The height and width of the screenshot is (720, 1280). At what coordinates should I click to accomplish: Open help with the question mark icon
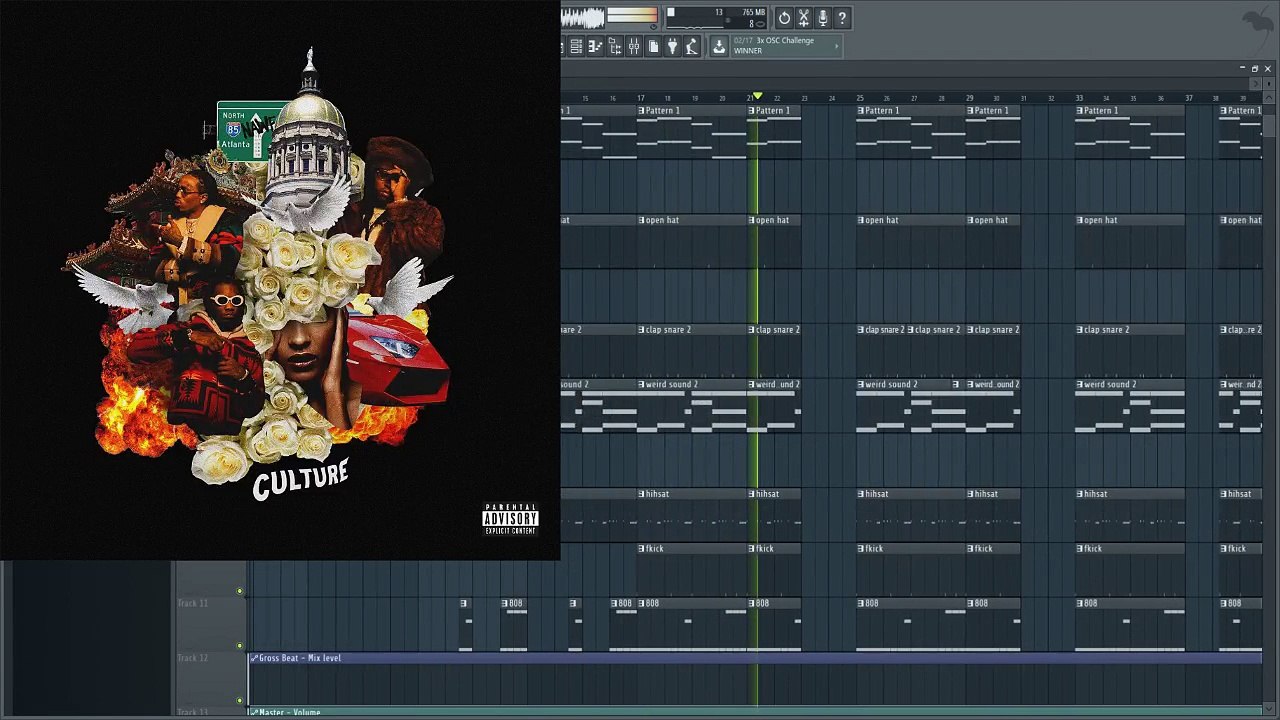pos(842,18)
